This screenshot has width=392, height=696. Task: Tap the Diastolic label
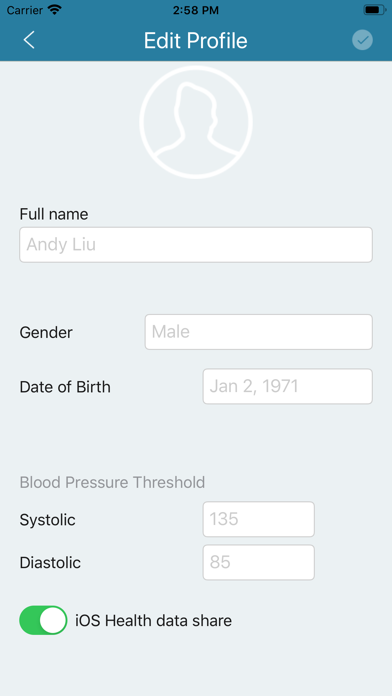50,563
